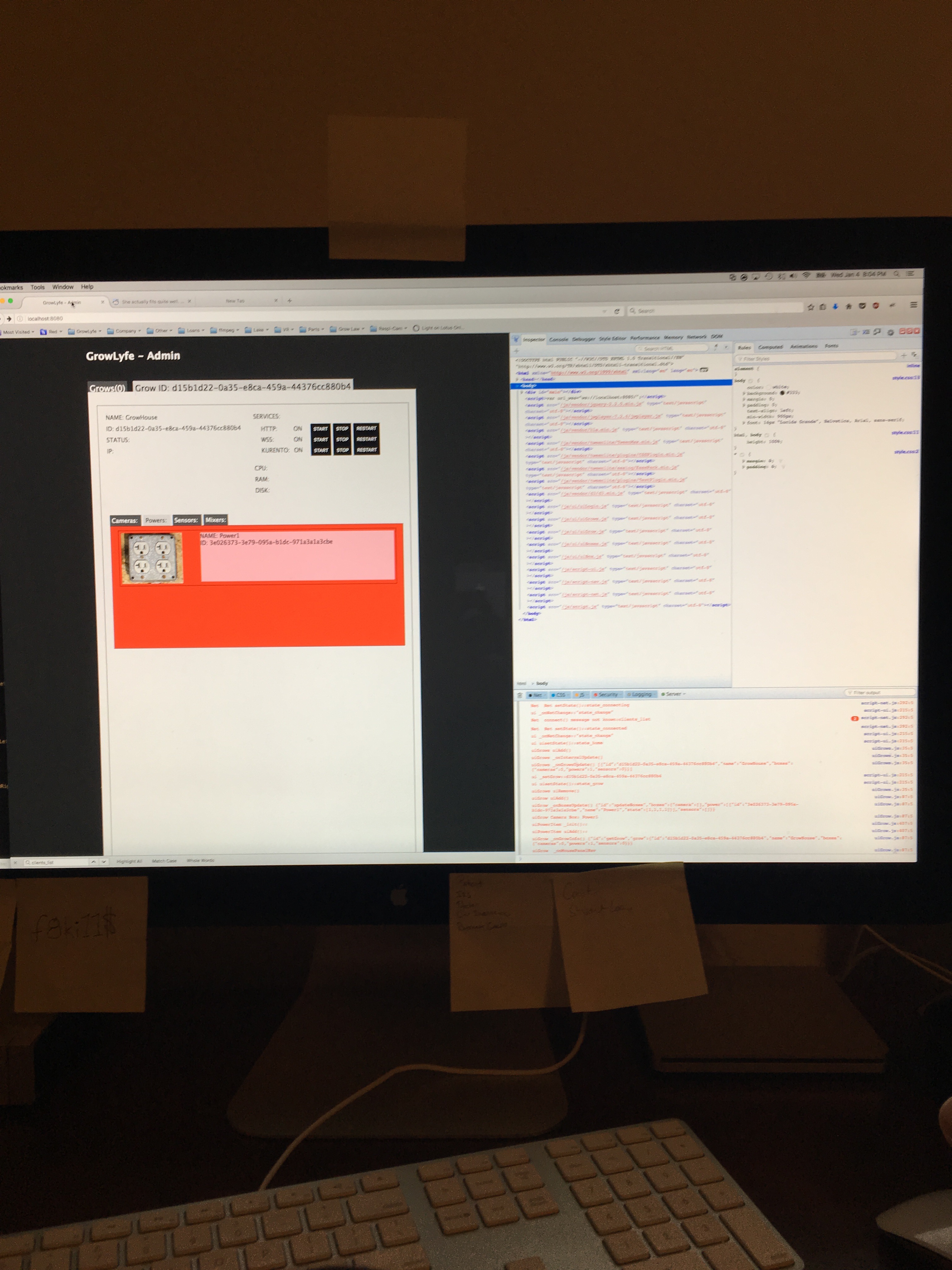Viewport: 952px width, 1270px height.
Task: Click the Firefox home icon
Action: (849, 306)
